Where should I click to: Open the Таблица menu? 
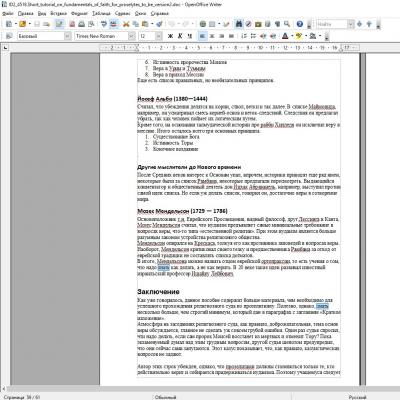(x=101, y=13)
